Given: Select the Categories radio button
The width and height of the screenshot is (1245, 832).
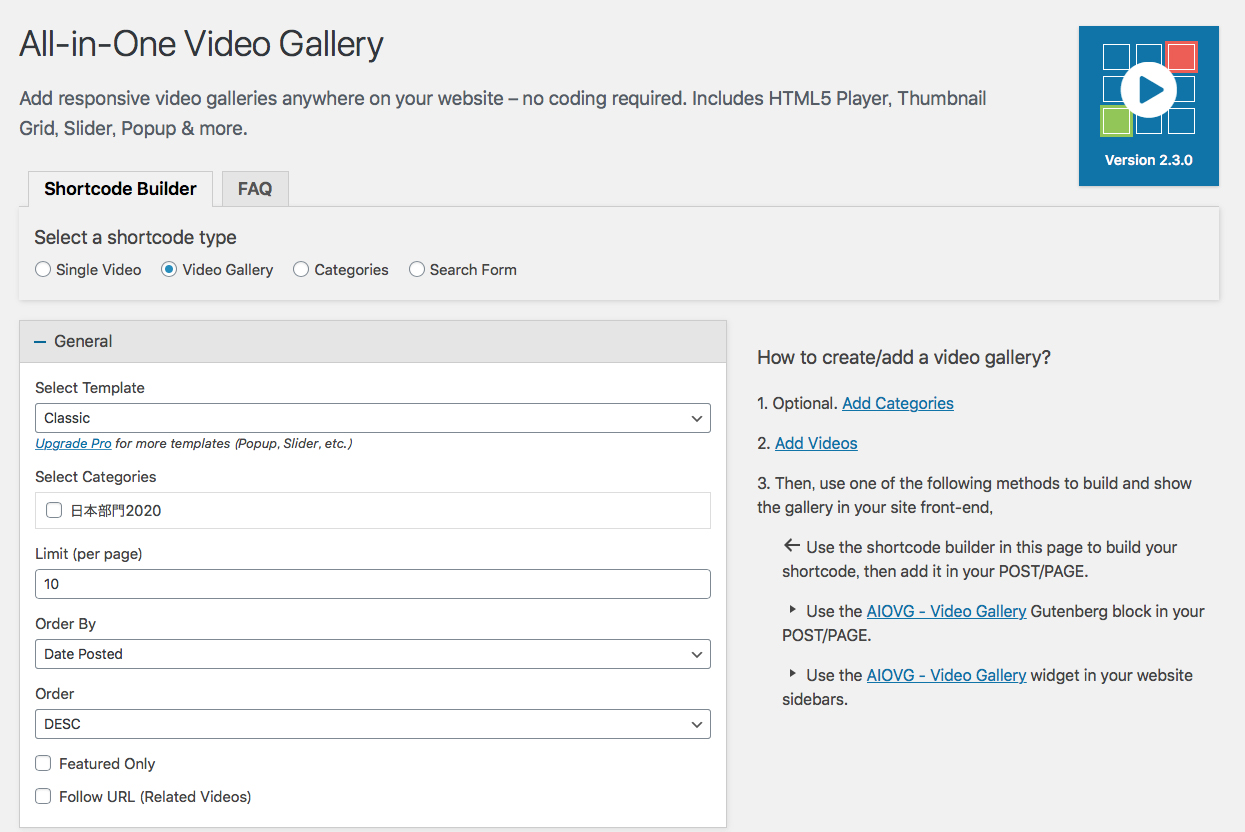Looking at the screenshot, I should click(301, 270).
